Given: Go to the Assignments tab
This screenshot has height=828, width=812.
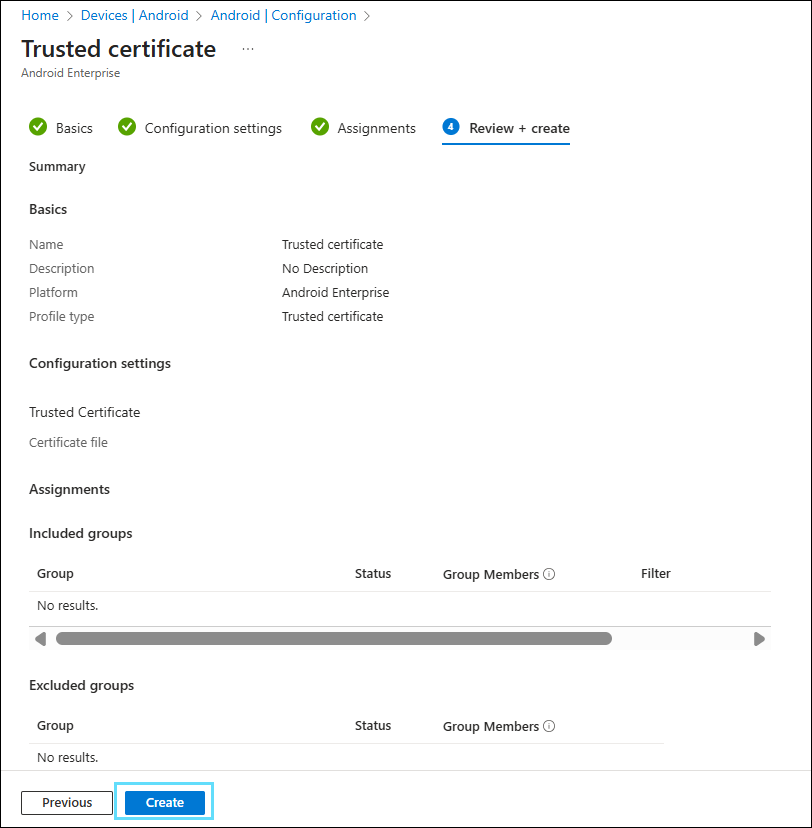Looking at the screenshot, I should [x=376, y=128].
